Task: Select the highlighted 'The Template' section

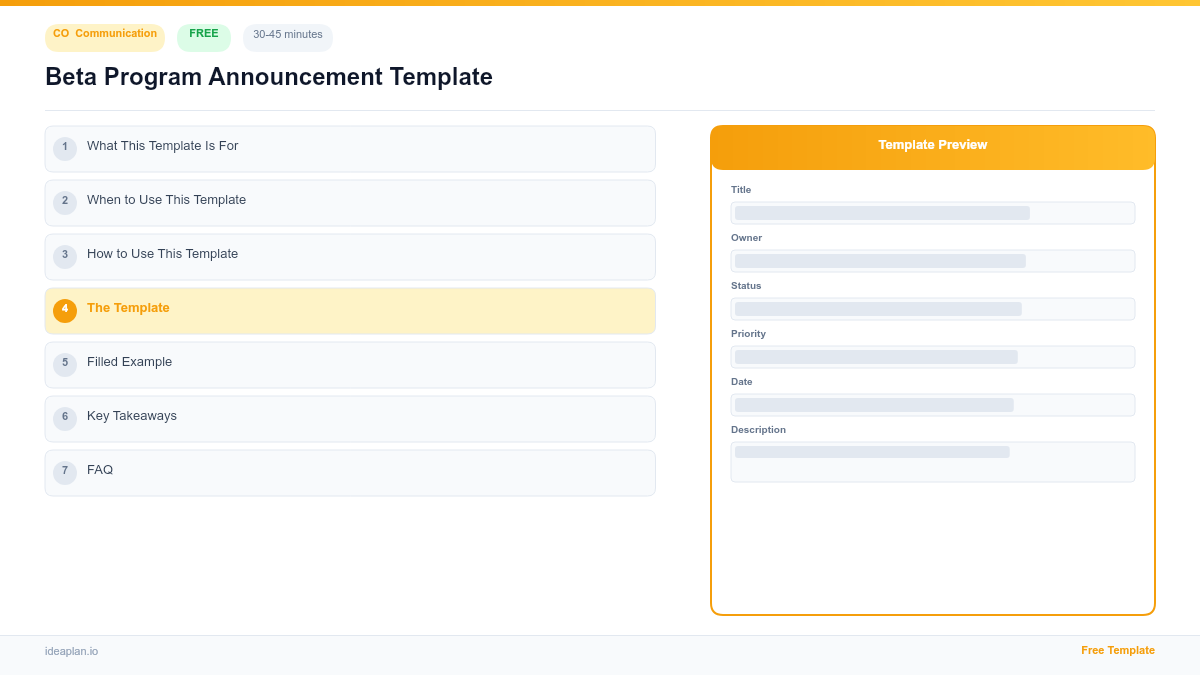Action: (350, 311)
